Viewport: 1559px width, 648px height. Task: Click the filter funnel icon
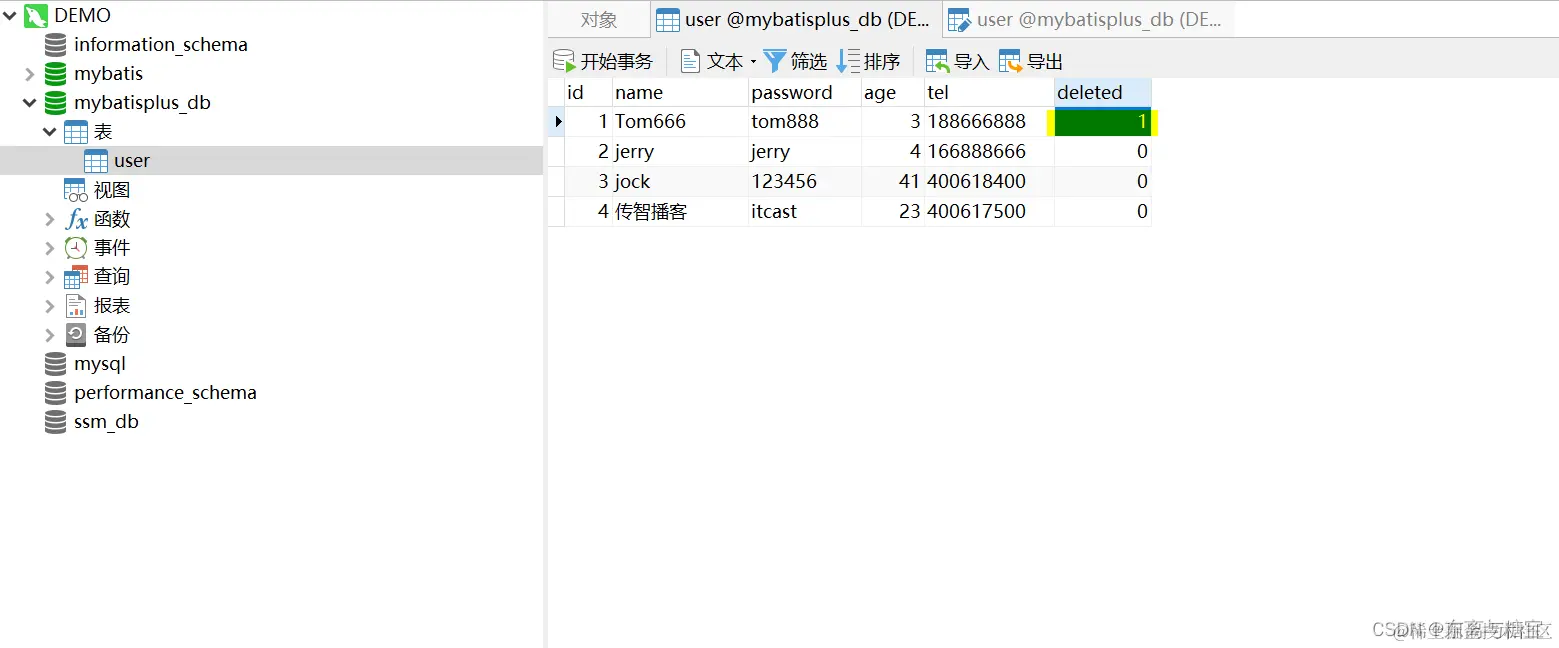pyautogui.click(x=775, y=61)
